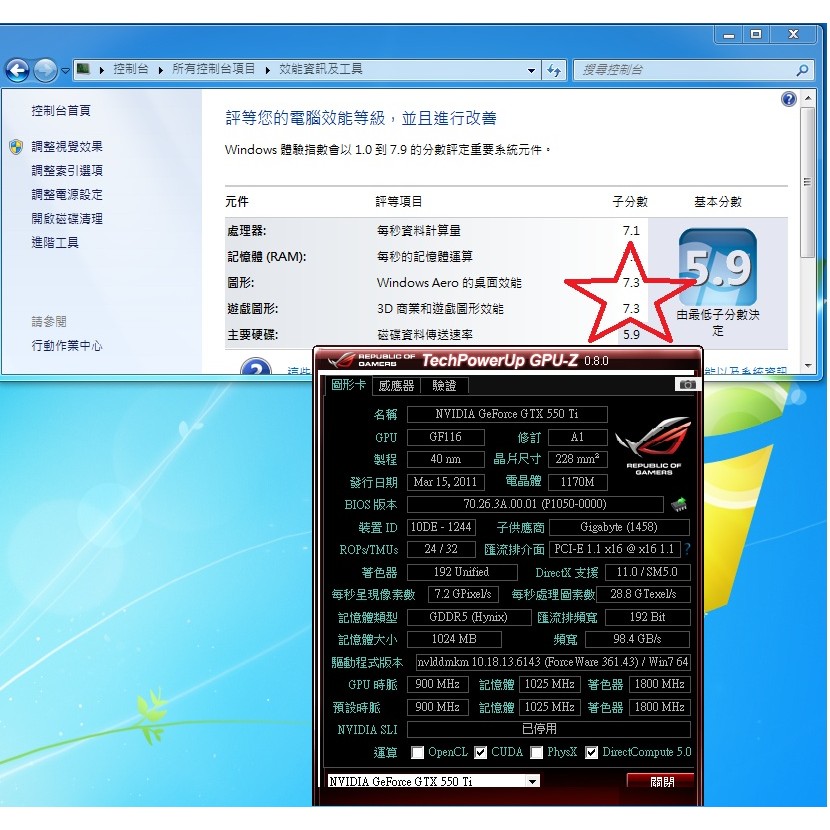Switch to 驗證 tab in GPU-Z
Viewport: 830px width, 830px height.
coord(444,385)
